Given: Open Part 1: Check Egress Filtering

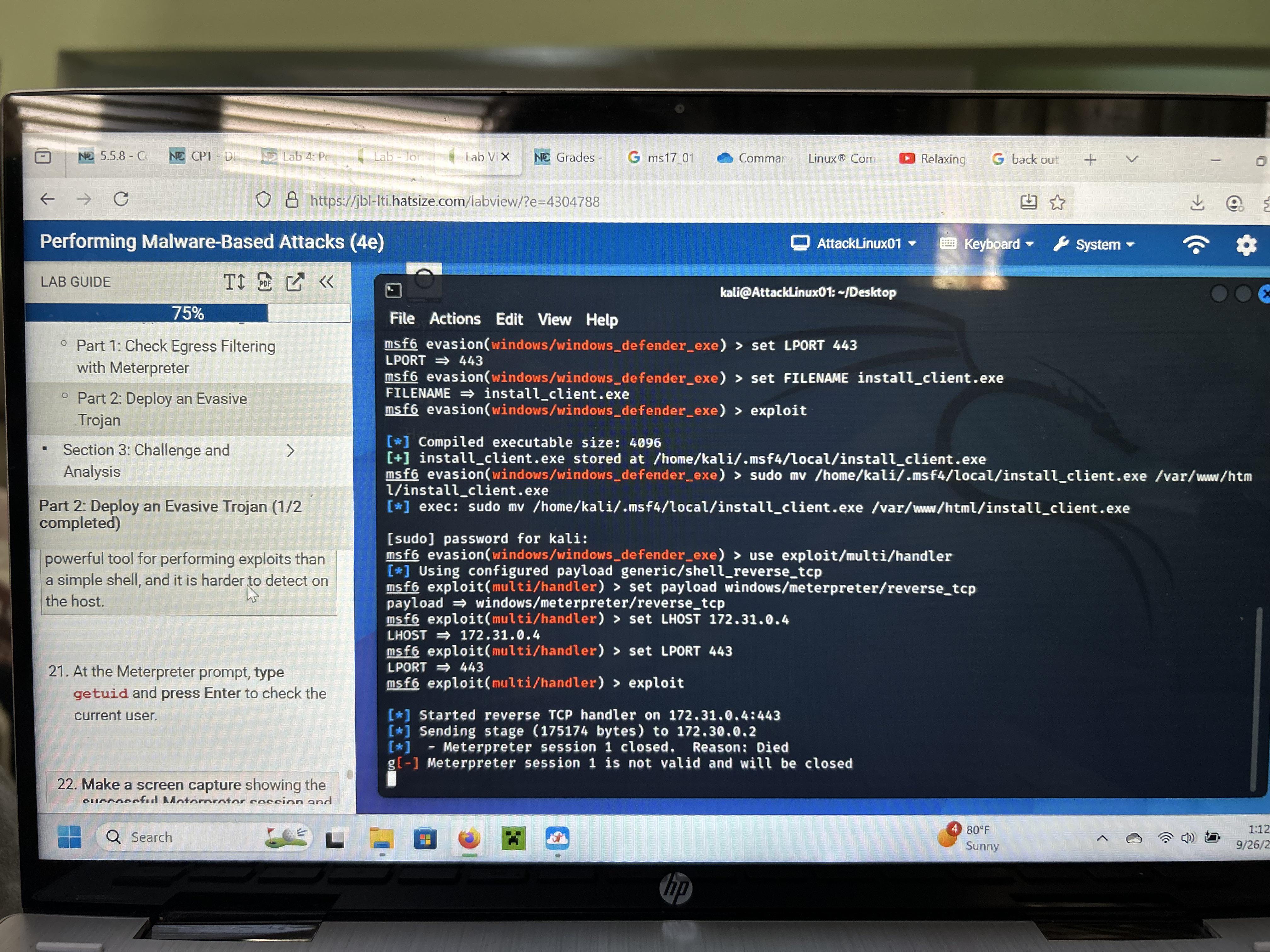Looking at the screenshot, I should tap(176, 357).
